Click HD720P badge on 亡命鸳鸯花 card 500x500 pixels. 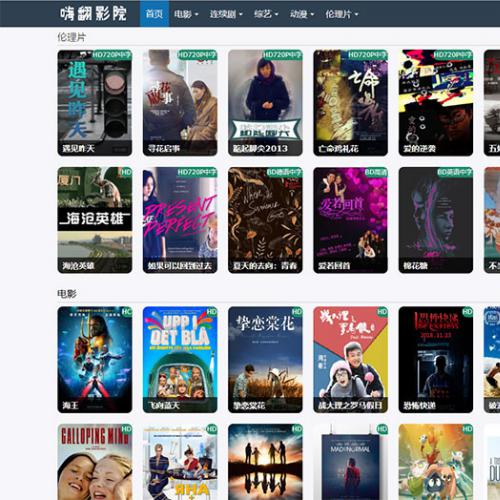tap(368, 55)
